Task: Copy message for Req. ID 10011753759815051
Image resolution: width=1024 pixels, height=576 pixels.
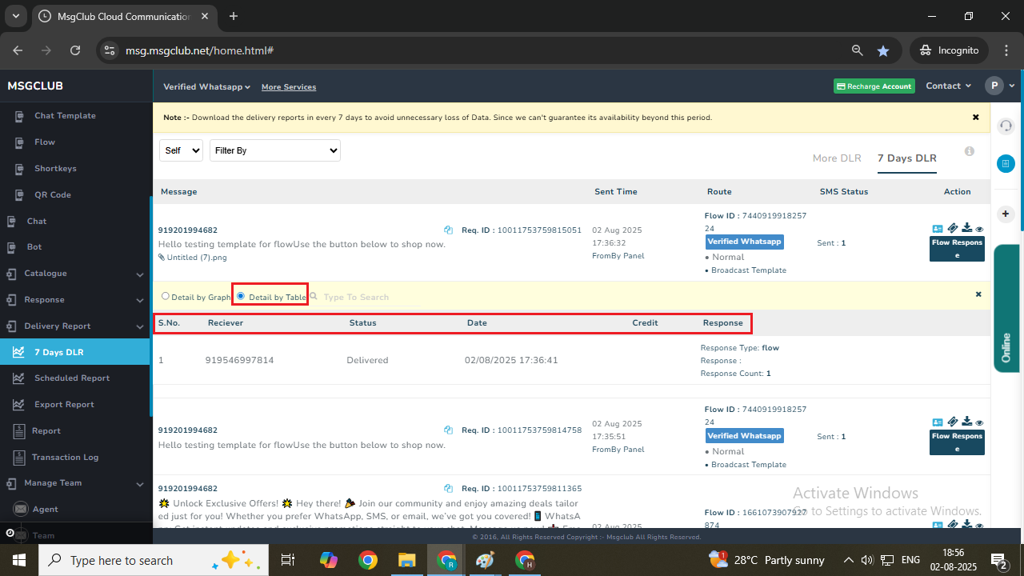Action: 448,230
